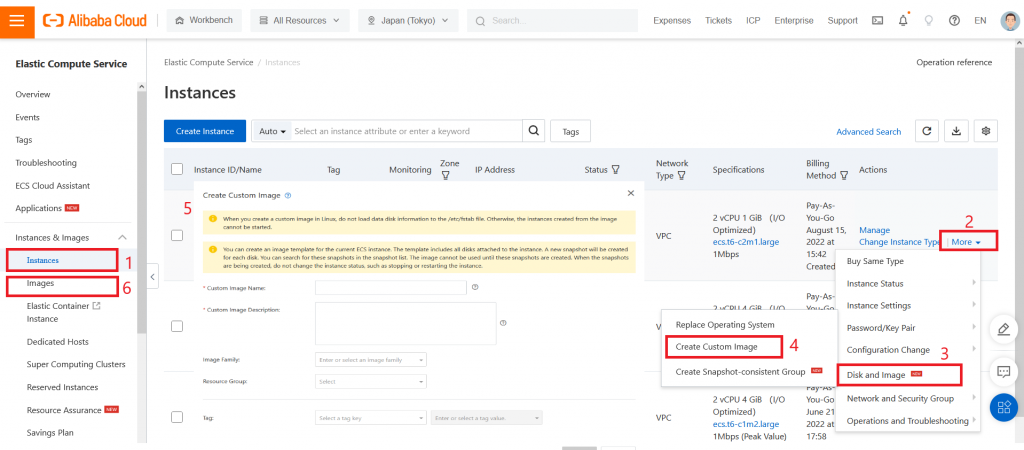Viewport: 1024px width, 450px height.
Task: Collapse the left sidebar with arrow handle
Action: (152, 276)
